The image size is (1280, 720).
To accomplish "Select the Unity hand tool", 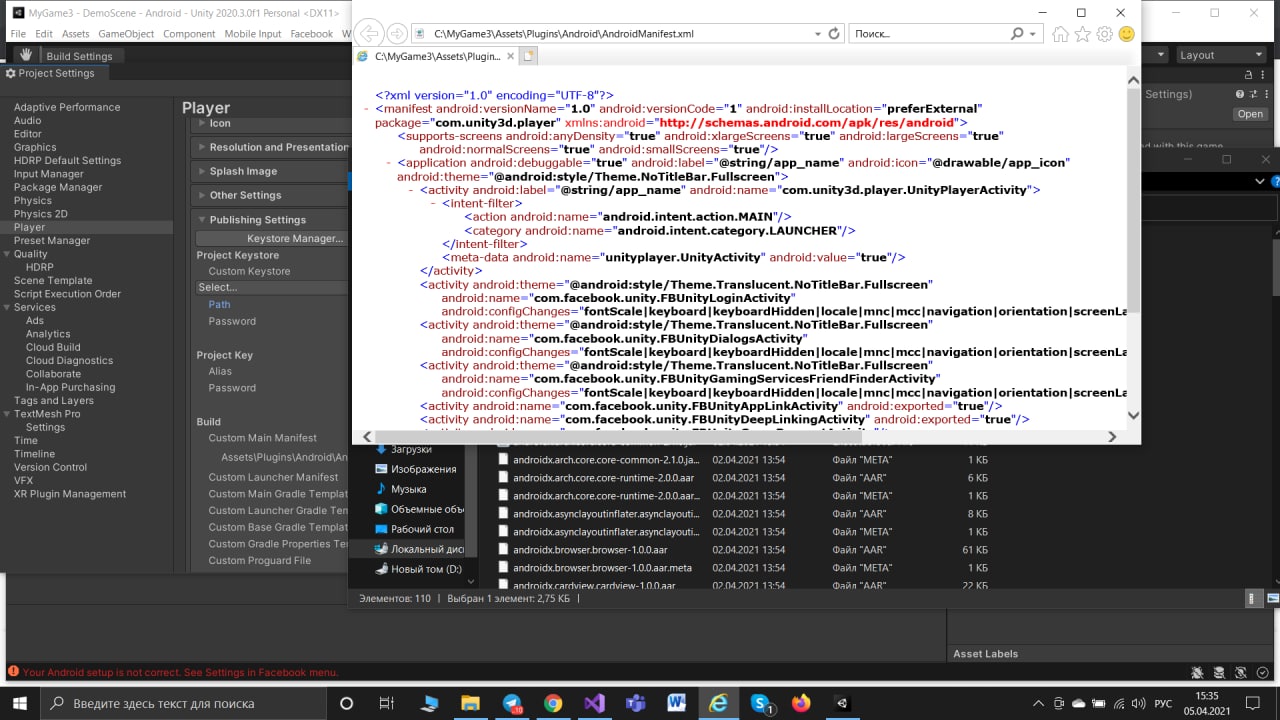I will (x=25, y=55).
